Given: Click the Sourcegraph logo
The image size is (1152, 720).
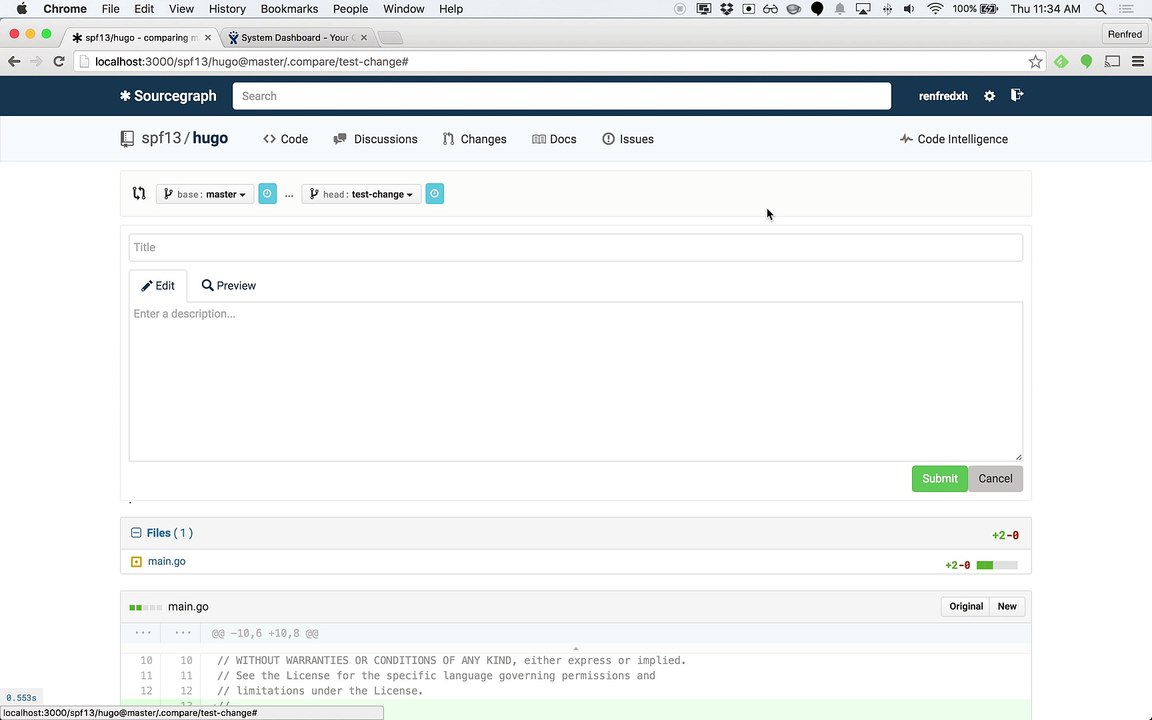Looking at the screenshot, I should (x=168, y=96).
